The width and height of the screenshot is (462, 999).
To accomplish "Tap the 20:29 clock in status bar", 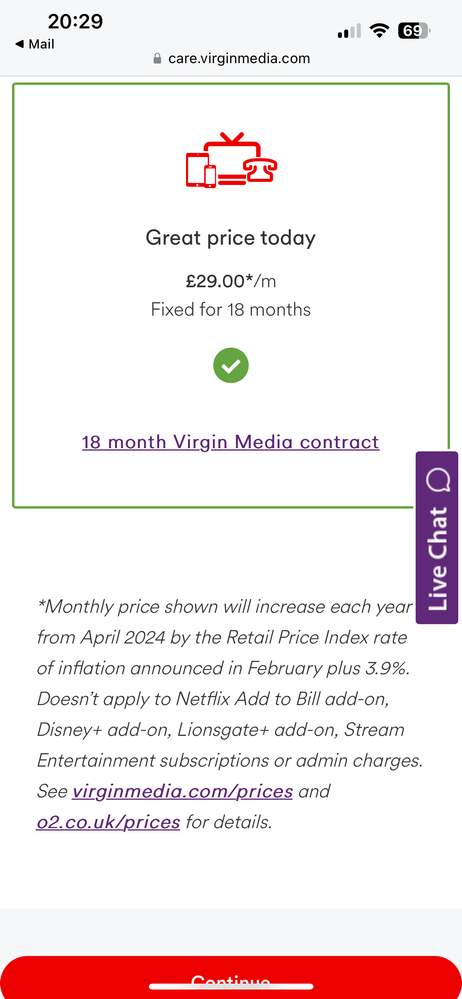I will [75, 21].
